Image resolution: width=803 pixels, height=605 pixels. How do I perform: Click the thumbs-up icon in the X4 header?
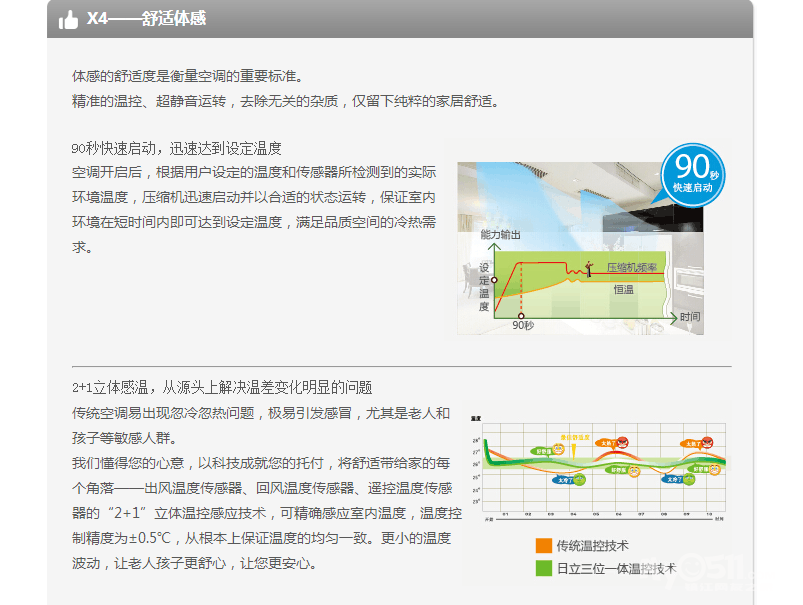68,19
